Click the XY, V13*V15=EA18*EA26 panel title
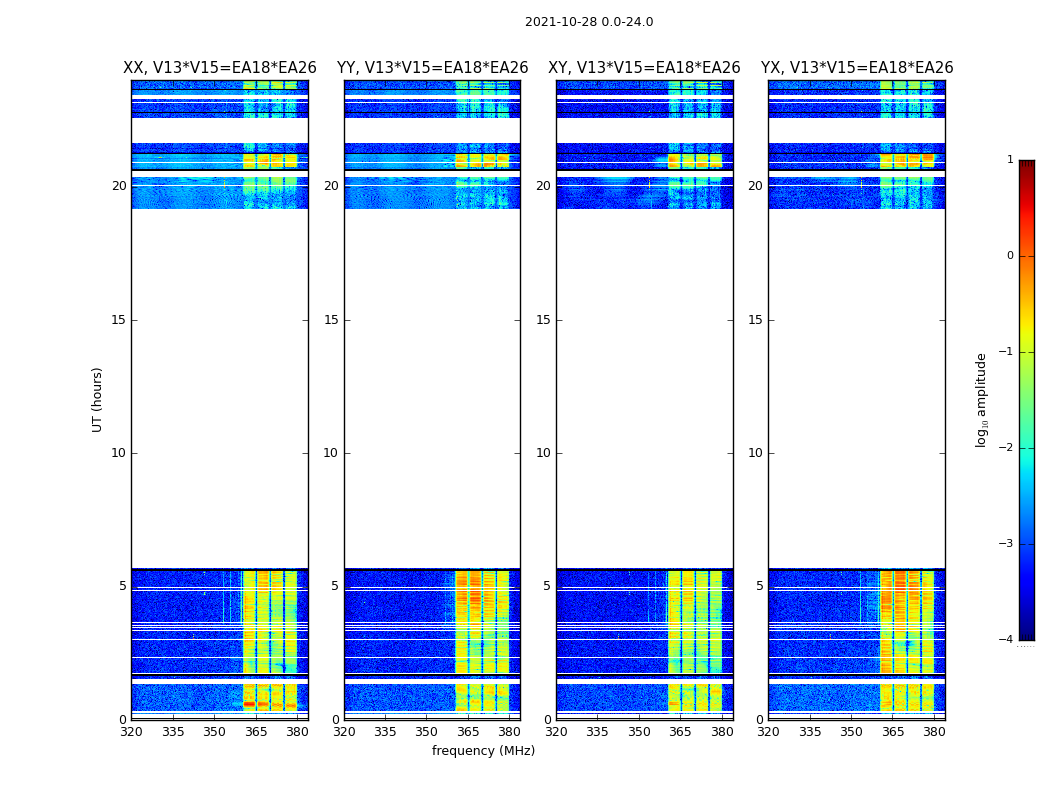Screen dimensions: 1050x800 tap(644, 68)
